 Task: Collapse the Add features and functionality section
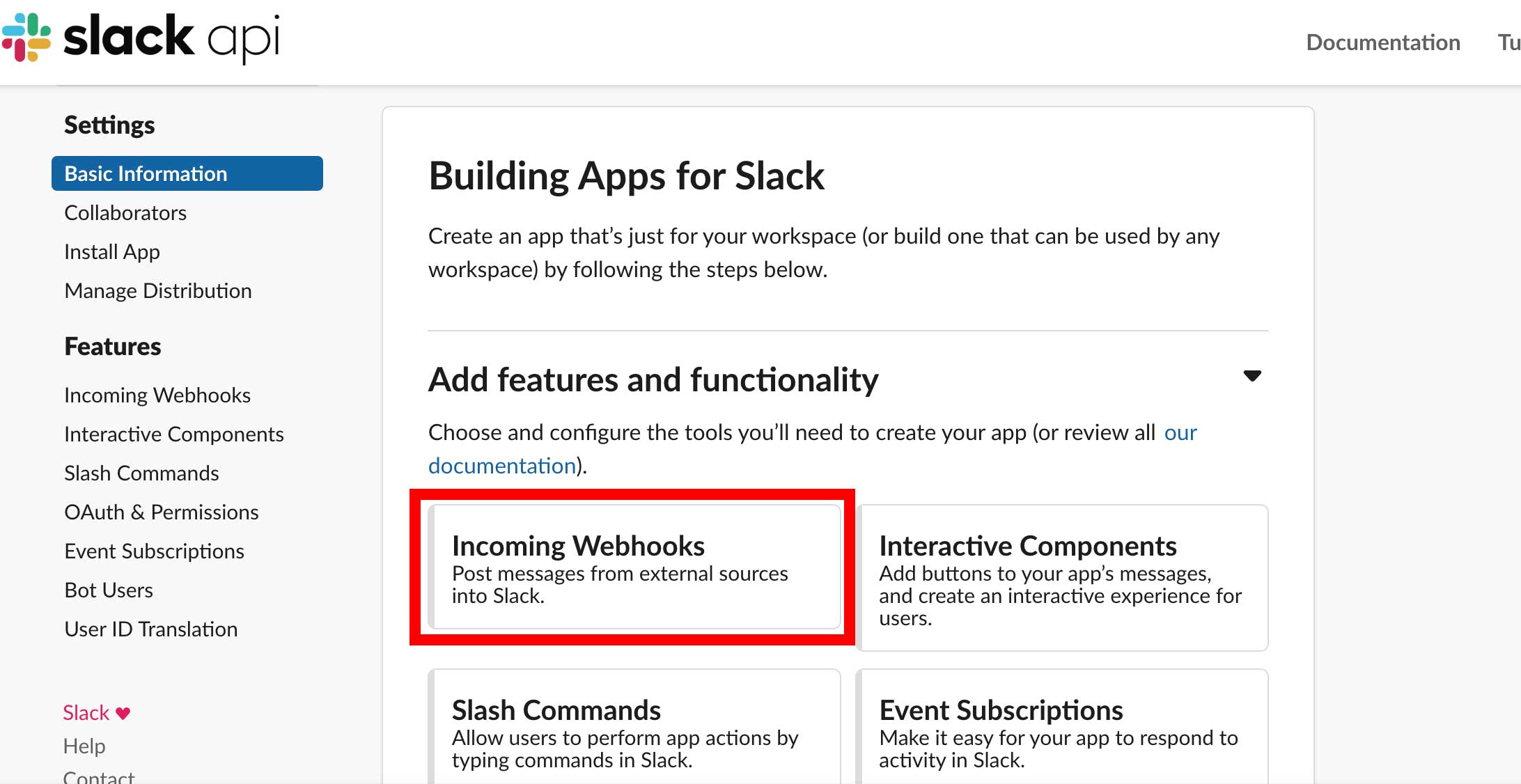coord(1252,376)
